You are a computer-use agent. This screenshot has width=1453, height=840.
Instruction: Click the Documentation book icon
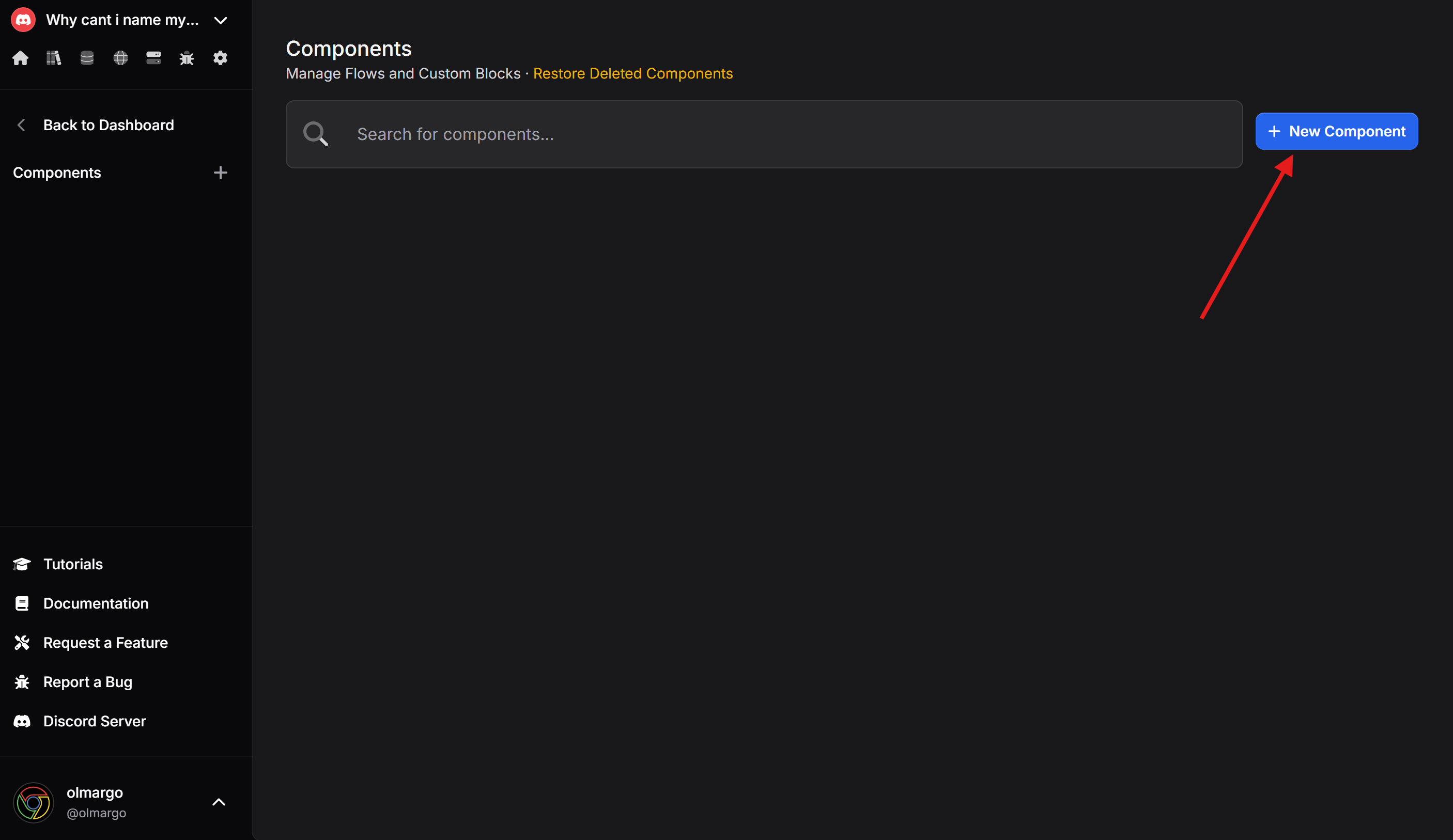click(22, 603)
